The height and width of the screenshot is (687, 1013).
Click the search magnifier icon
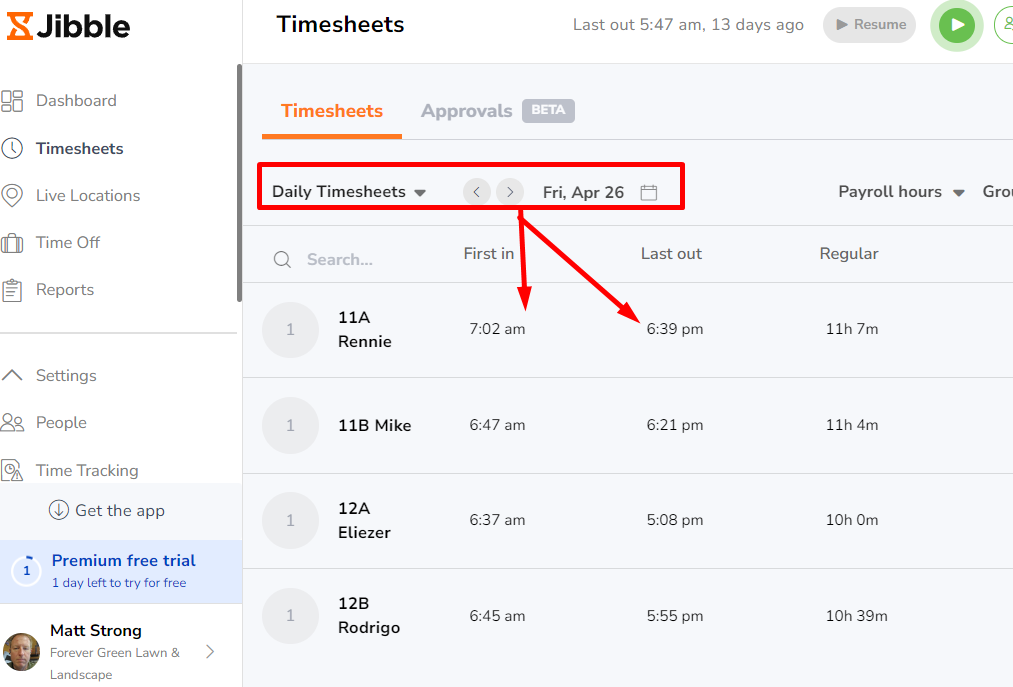(x=283, y=260)
